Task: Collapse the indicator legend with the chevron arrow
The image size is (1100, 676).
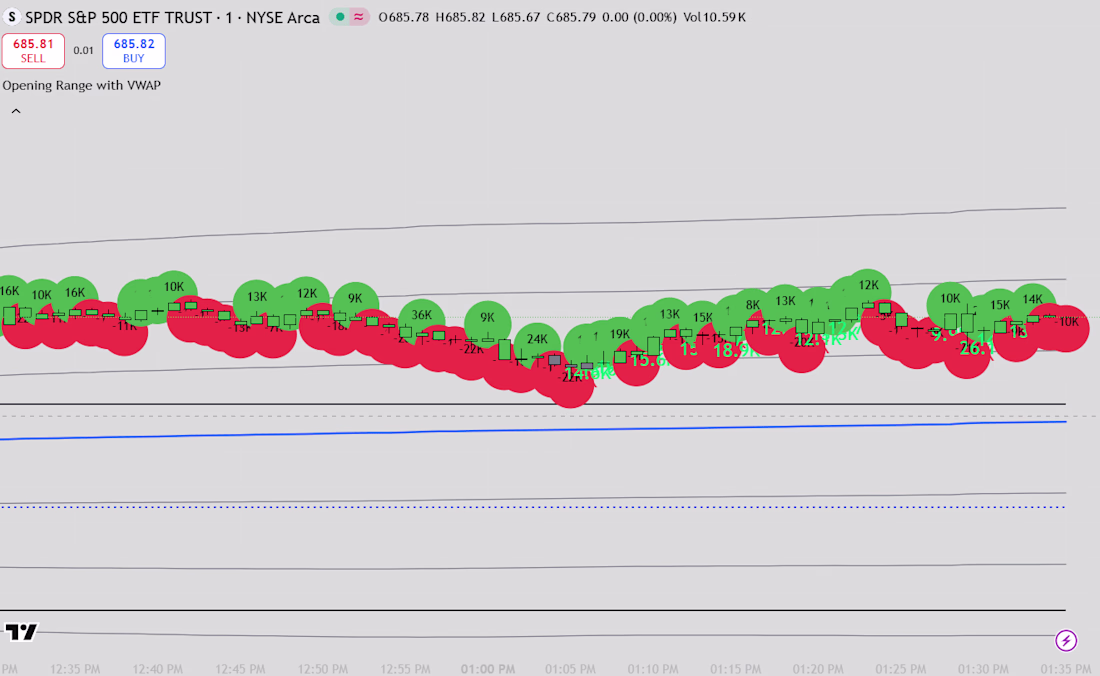Action: coord(15,111)
